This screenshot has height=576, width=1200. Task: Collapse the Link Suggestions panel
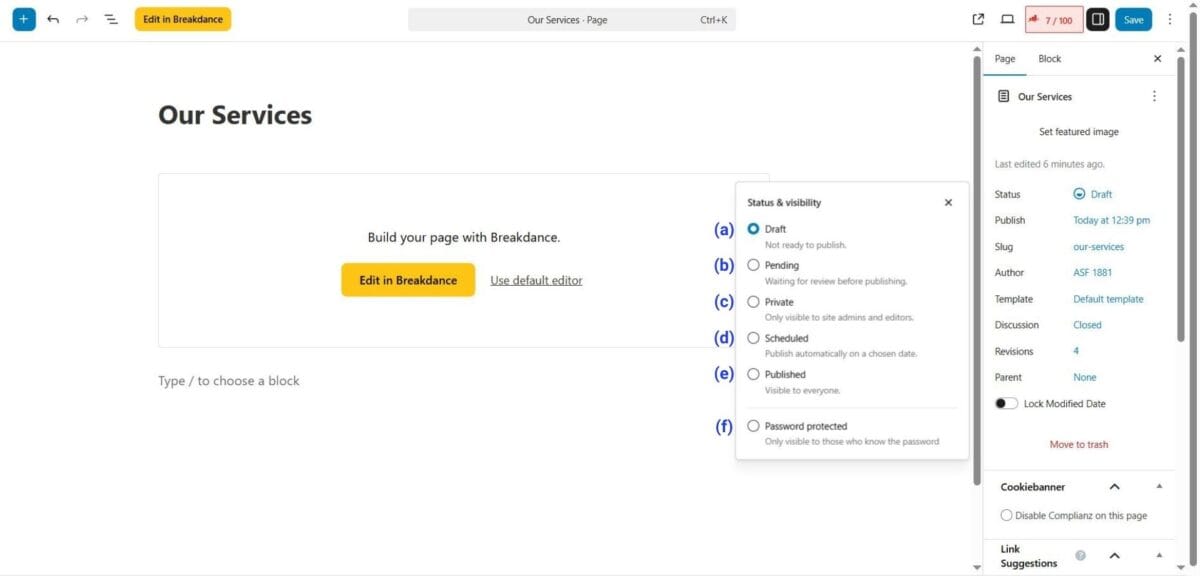1114,556
